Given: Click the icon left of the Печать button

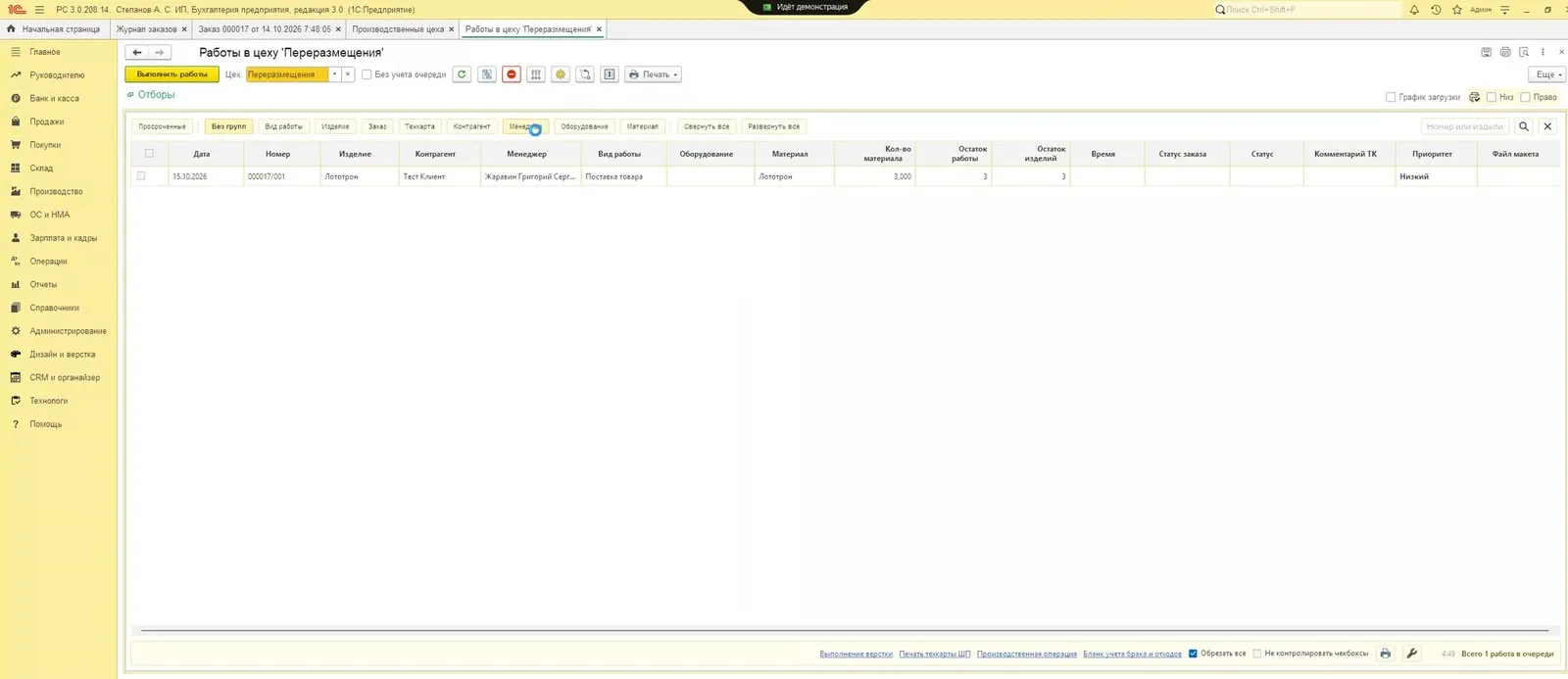Looking at the screenshot, I should [x=610, y=74].
